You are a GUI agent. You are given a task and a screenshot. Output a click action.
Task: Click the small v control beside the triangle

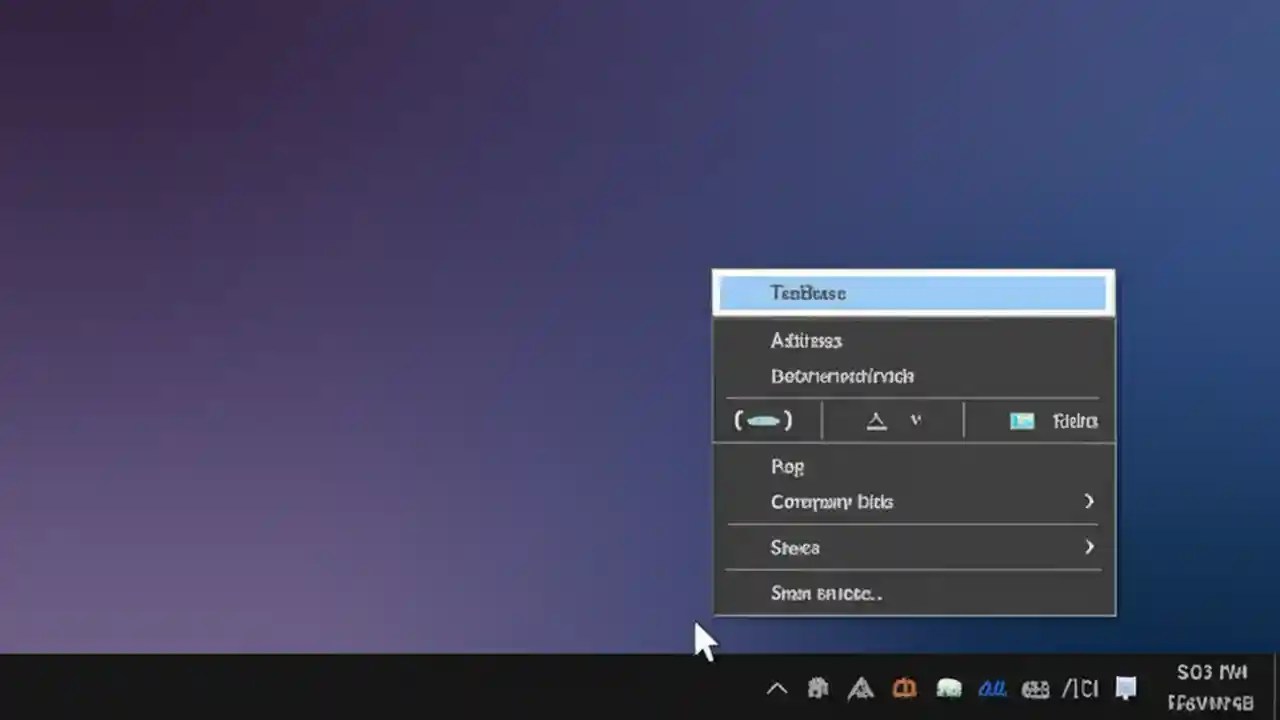pos(917,421)
